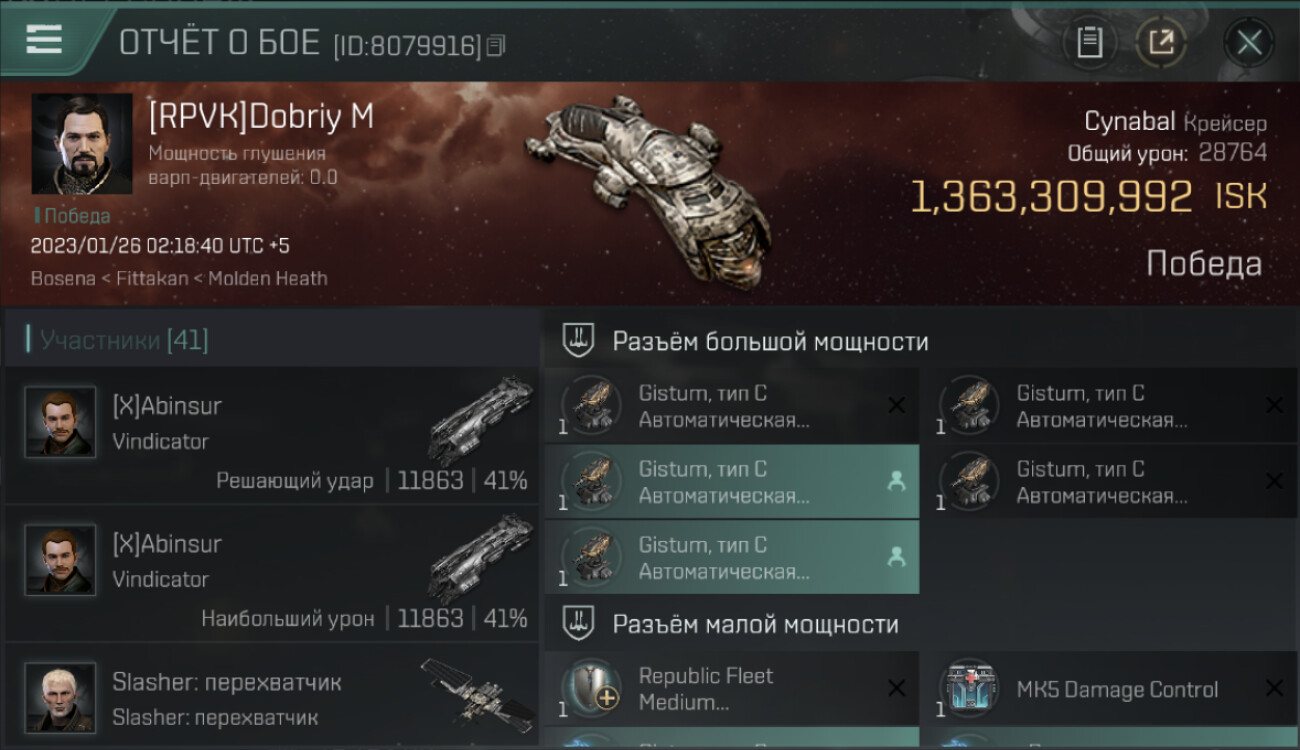Toggle X mark on first Gistum module
The height and width of the screenshot is (750, 1300).
[x=896, y=405]
